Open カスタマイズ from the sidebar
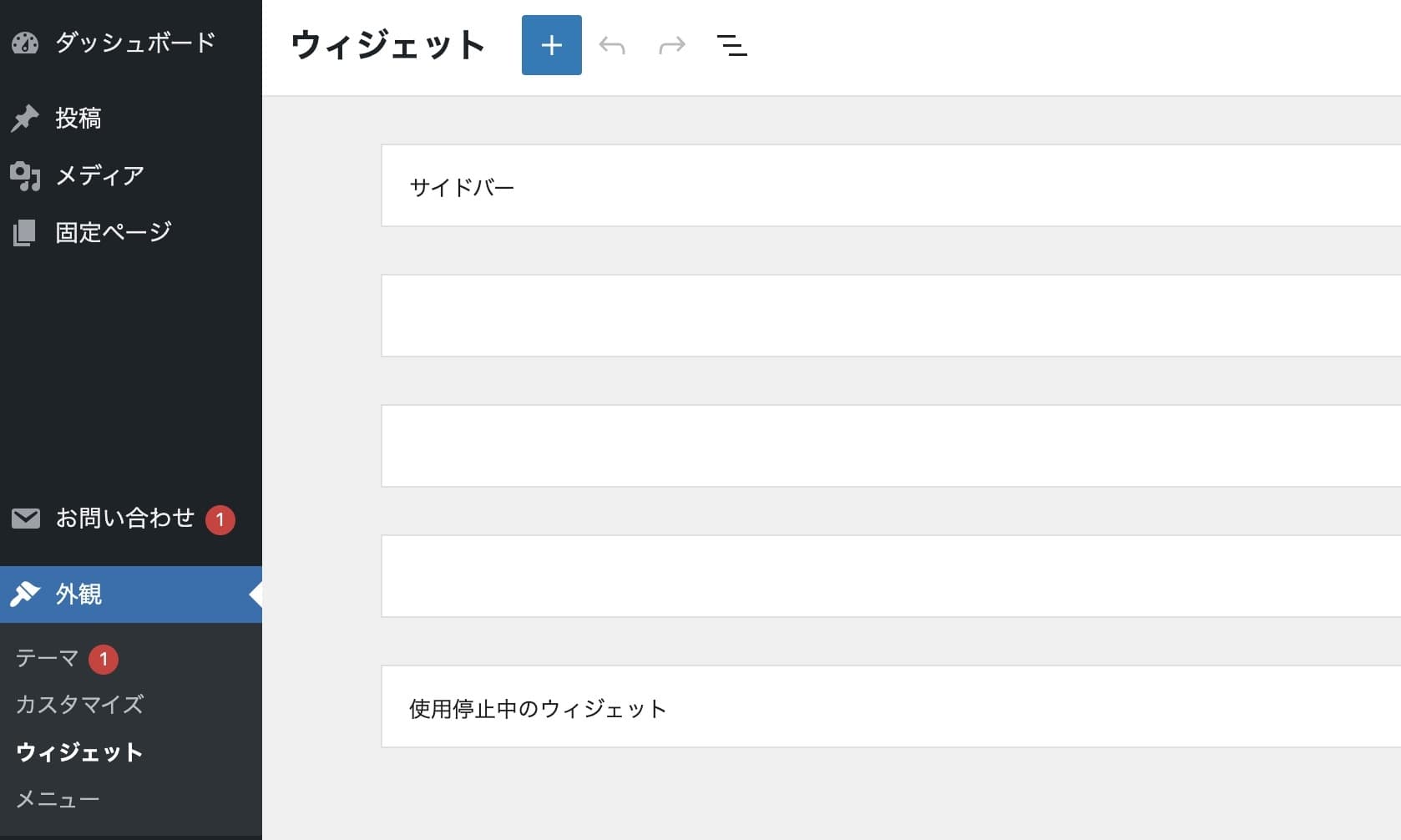Viewport: 1401px width, 840px height. coord(79,705)
